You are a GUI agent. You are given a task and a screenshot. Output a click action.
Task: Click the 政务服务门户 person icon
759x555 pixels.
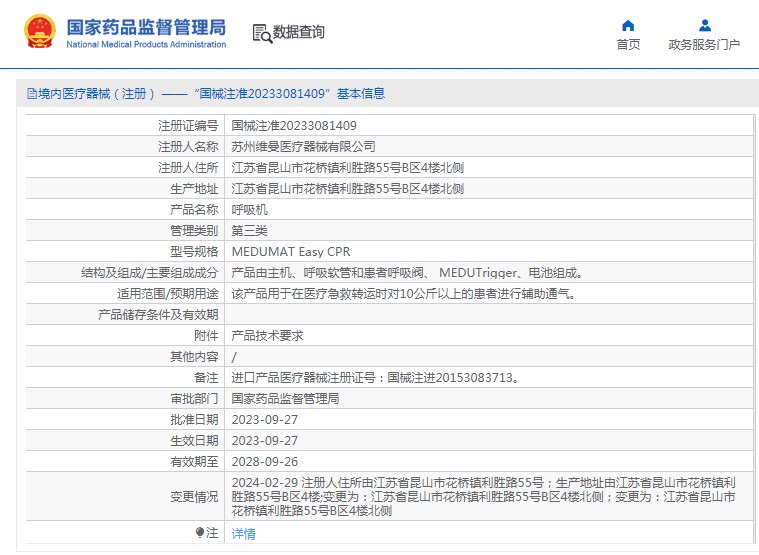pyautogui.click(x=705, y=26)
